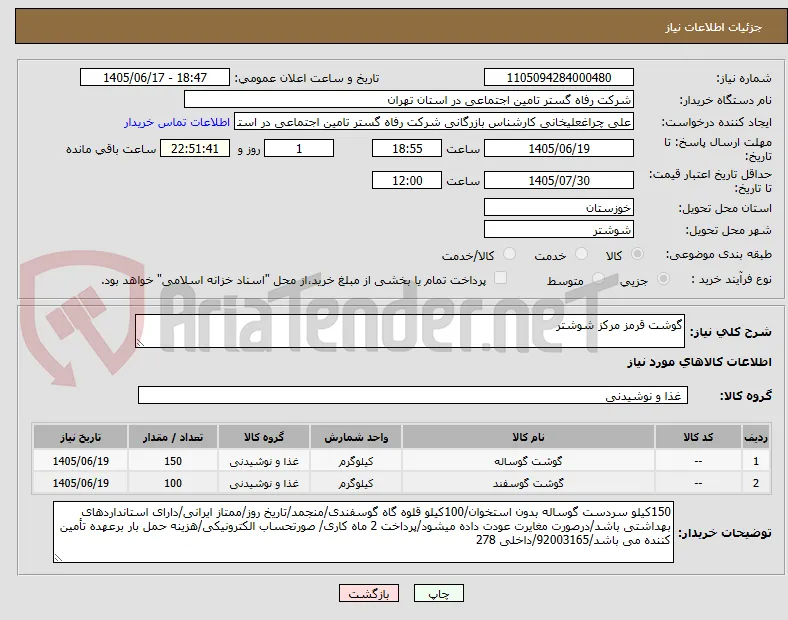Select the متوسط purchase type radio
The image size is (788, 620).
pyautogui.click(x=598, y=278)
